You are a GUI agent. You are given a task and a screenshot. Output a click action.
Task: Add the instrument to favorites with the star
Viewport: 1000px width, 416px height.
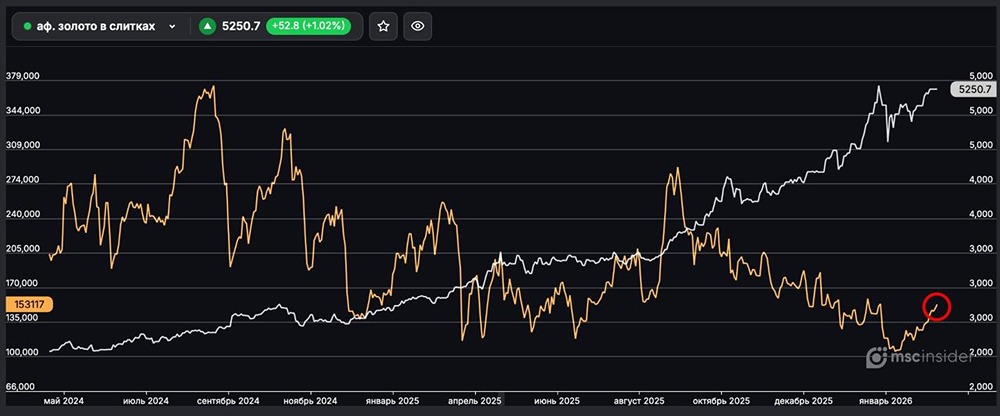(384, 27)
